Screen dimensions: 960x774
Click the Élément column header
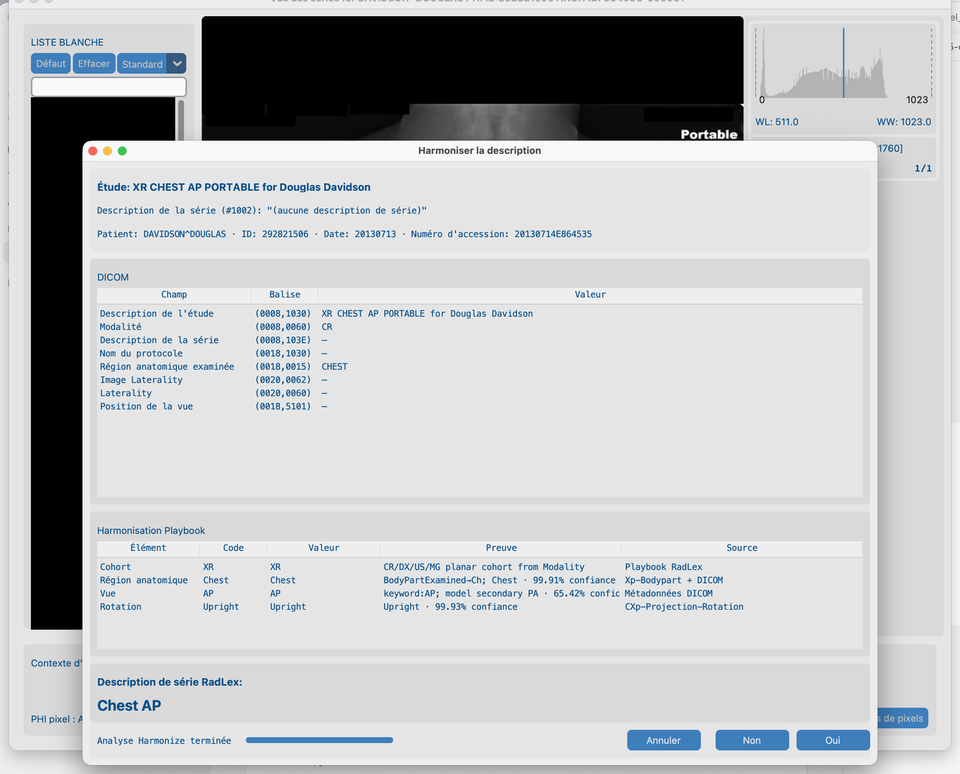pyautogui.click(x=148, y=548)
